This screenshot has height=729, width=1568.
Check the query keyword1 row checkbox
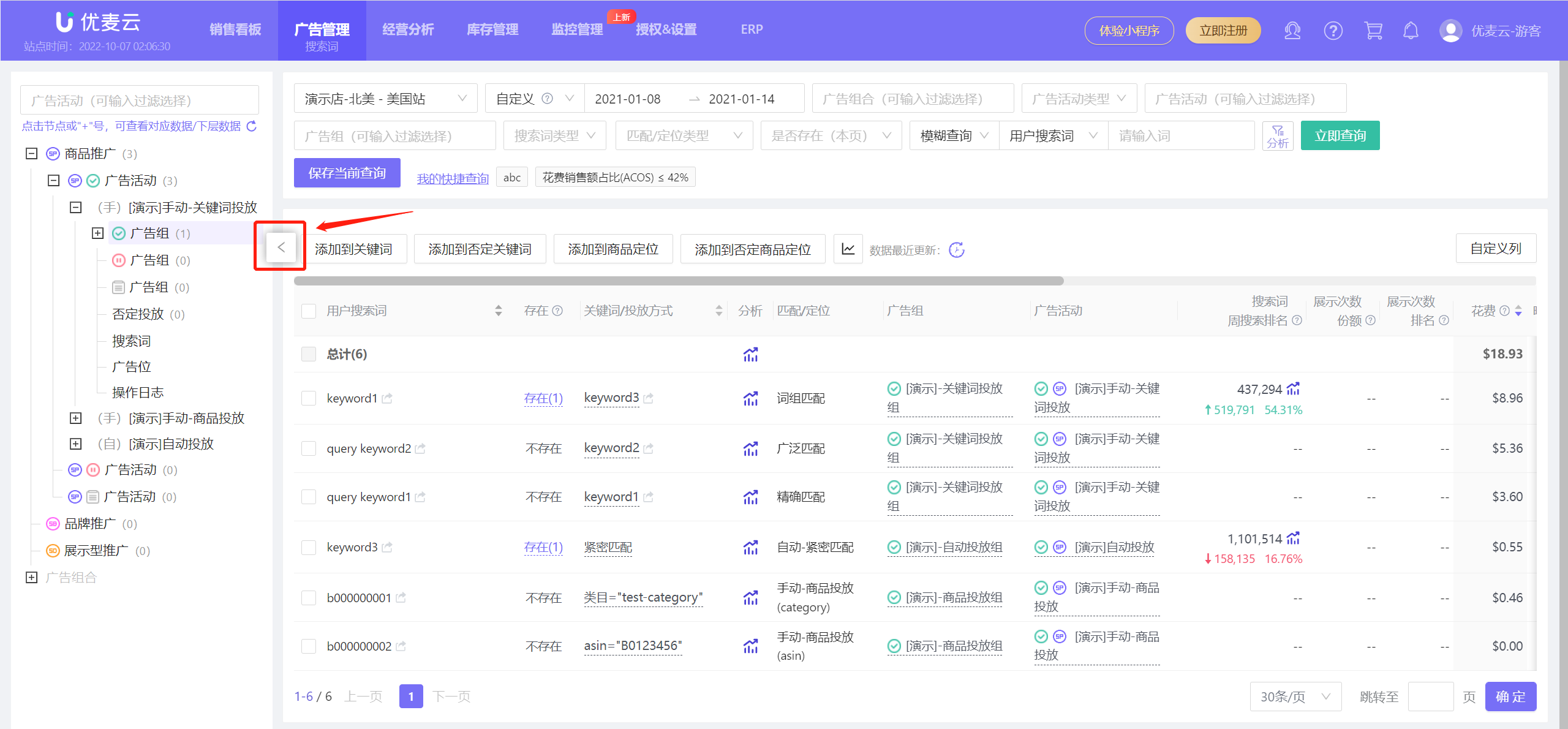309,497
